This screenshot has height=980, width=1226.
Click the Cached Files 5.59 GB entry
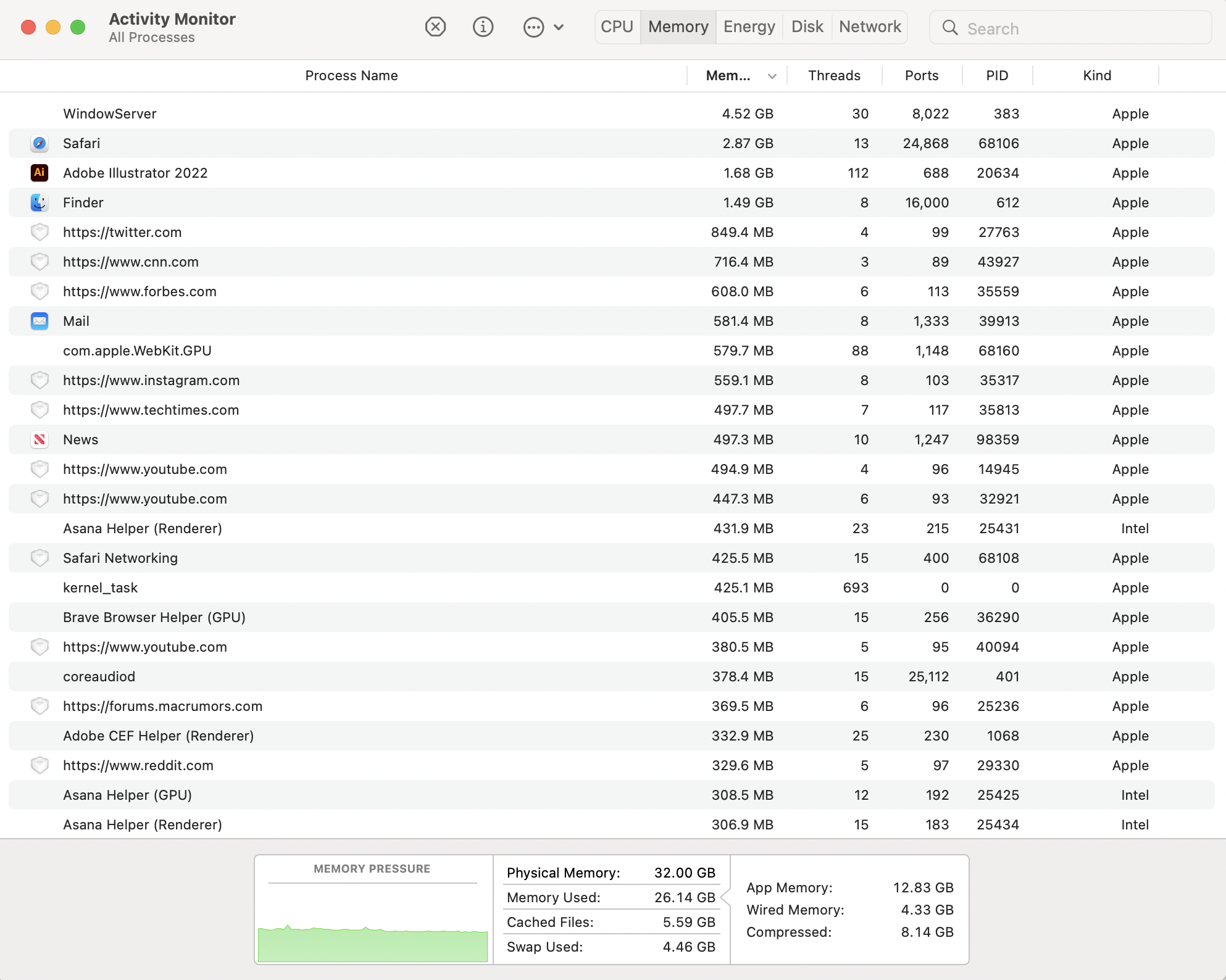click(611, 922)
